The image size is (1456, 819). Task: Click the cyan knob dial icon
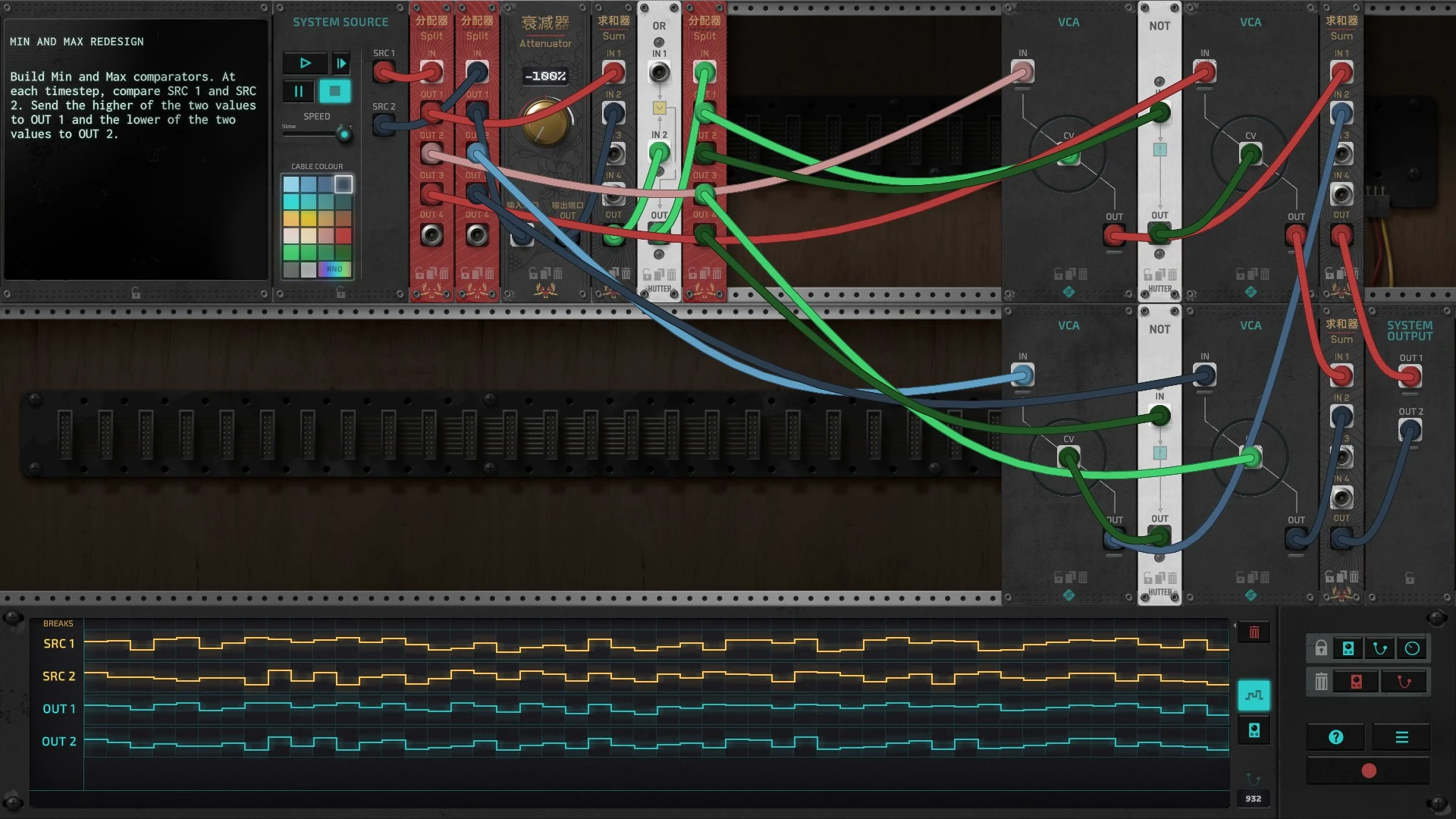point(1412,648)
